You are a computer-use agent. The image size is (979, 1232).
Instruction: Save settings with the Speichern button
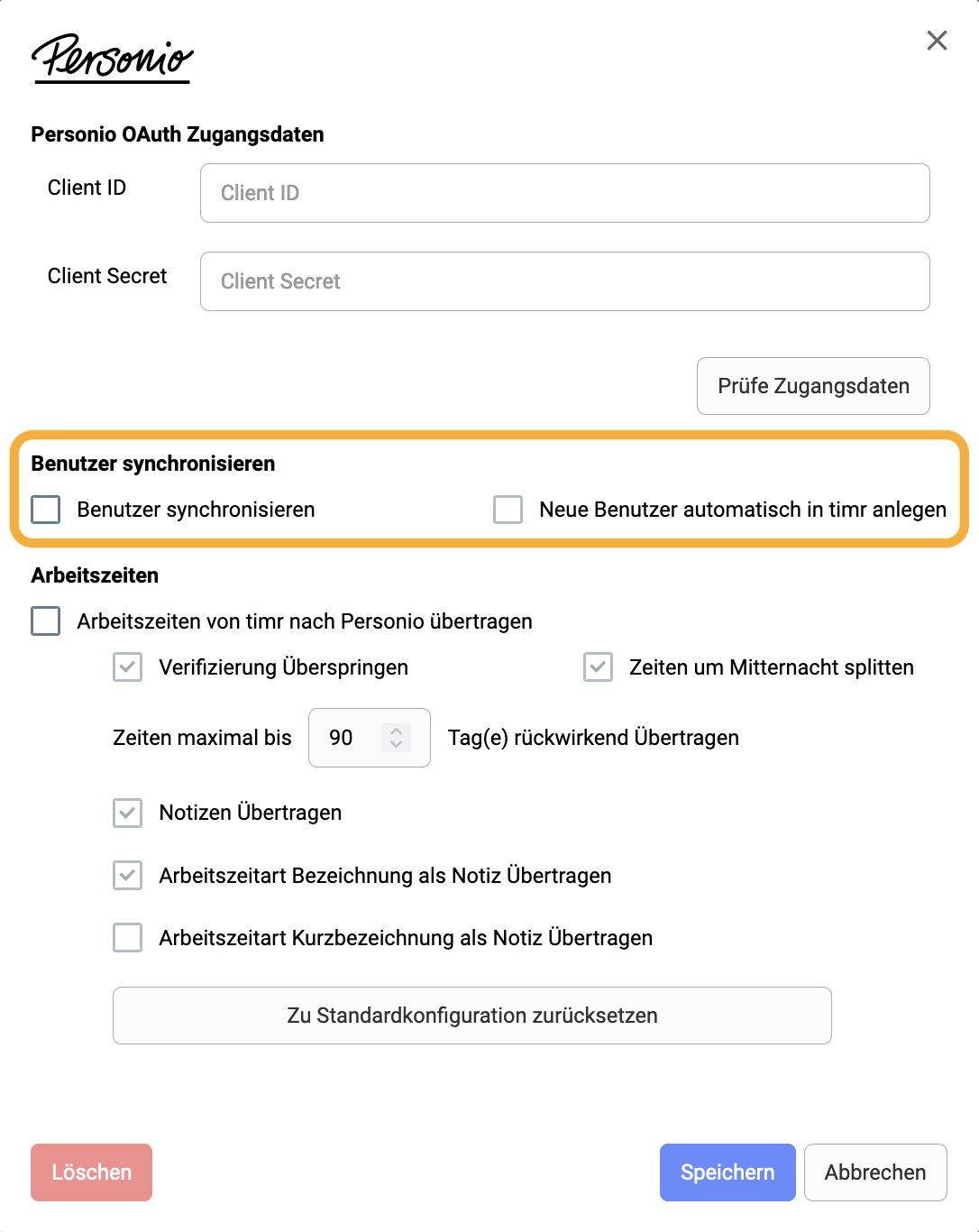coord(727,1172)
